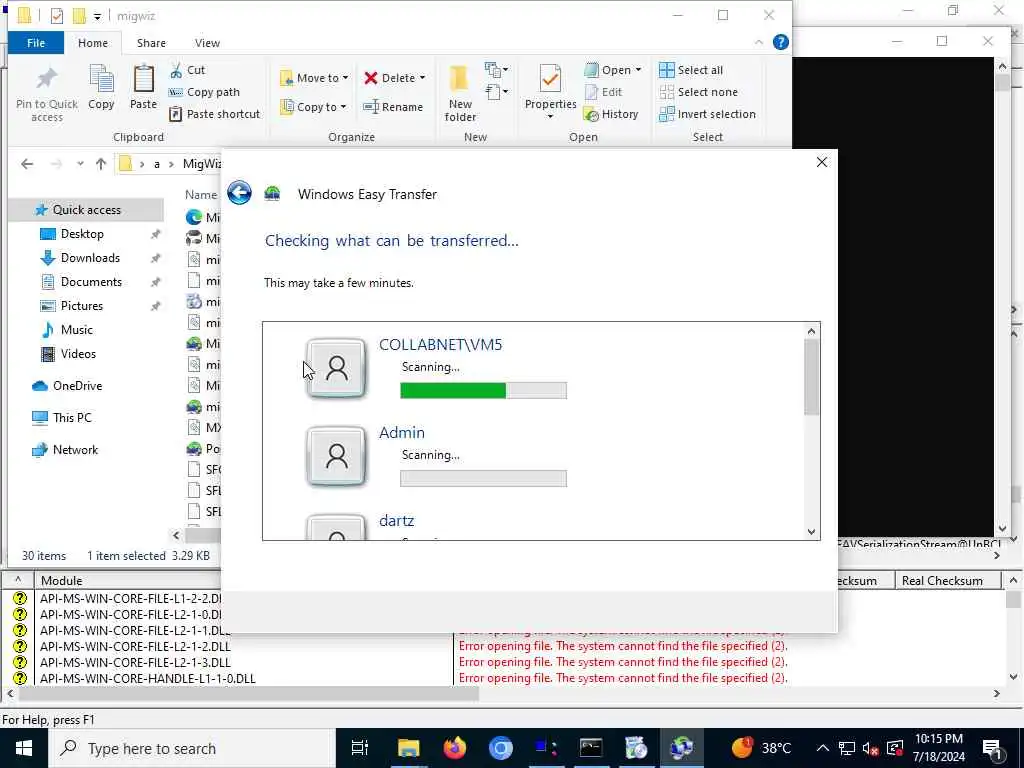
Task: Click the COLLABNET\VM5 user avatar icon
Action: click(336, 368)
